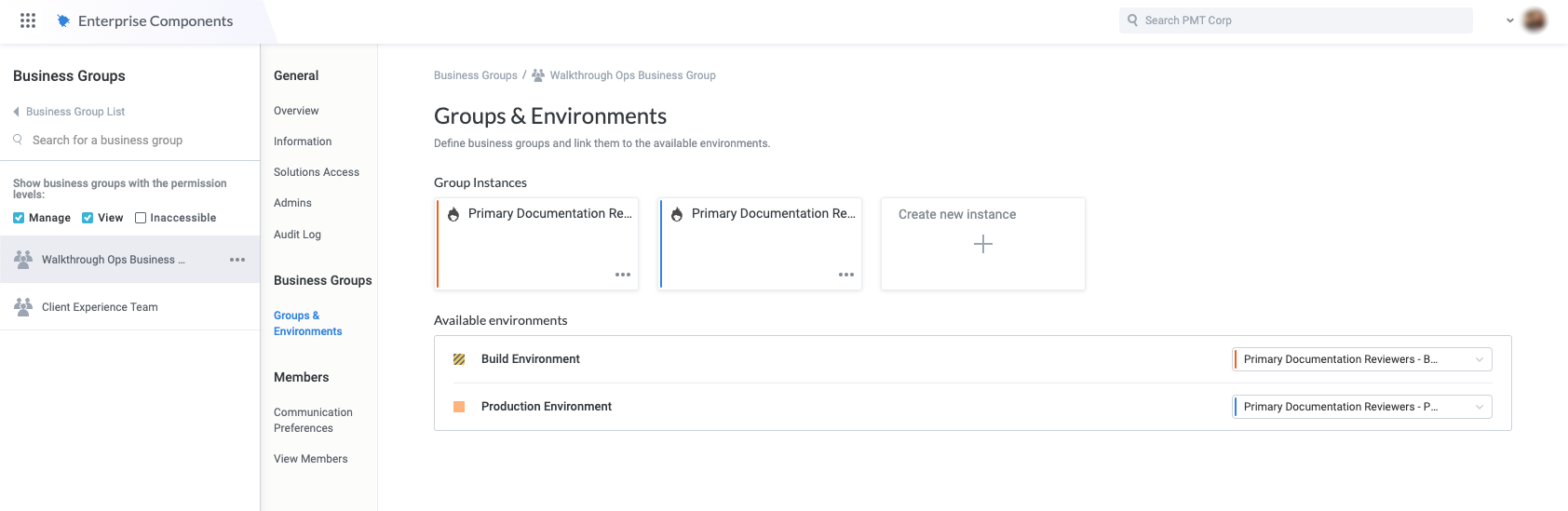Screen dimensions: 1568x511
Task: Enable the Inaccessible permission checkbox
Action: [141, 218]
